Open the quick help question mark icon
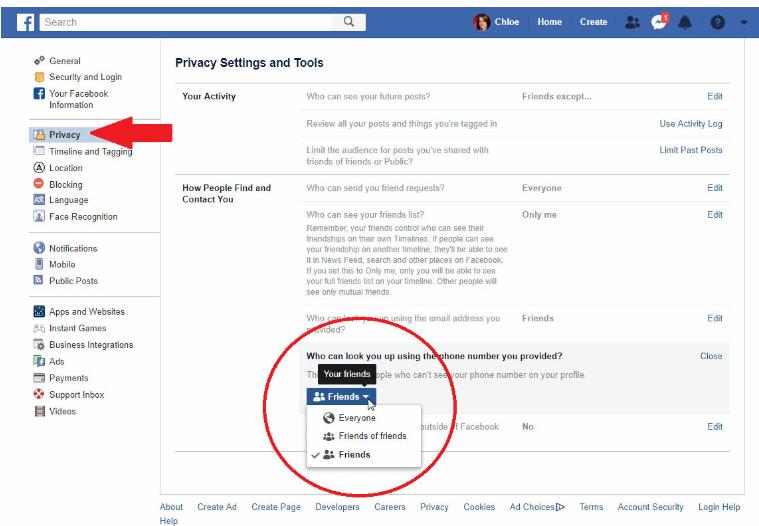759x526 pixels. click(x=717, y=22)
